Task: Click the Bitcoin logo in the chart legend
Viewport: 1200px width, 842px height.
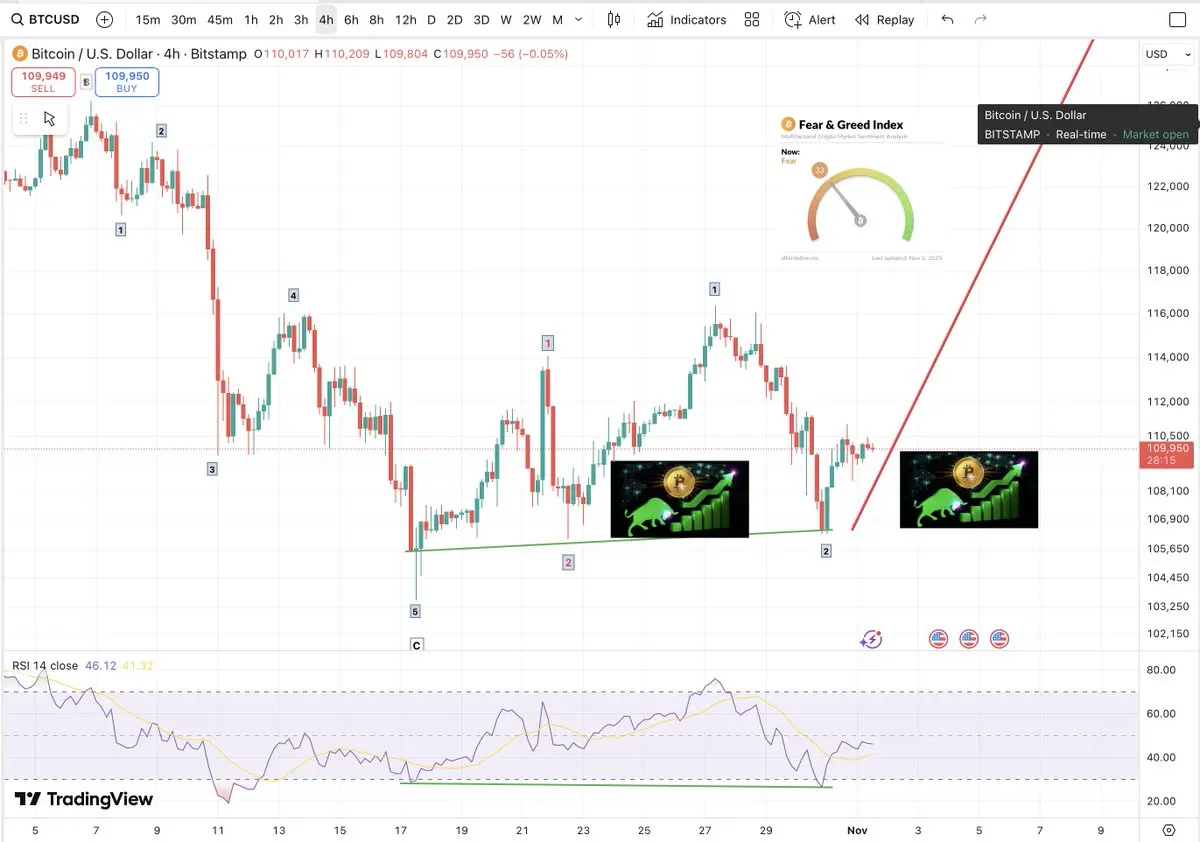Action: point(19,54)
